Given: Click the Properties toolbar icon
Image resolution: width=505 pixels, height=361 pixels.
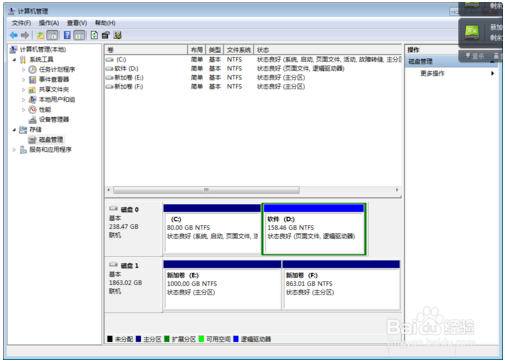Looking at the screenshot, I should (x=106, y=35).
